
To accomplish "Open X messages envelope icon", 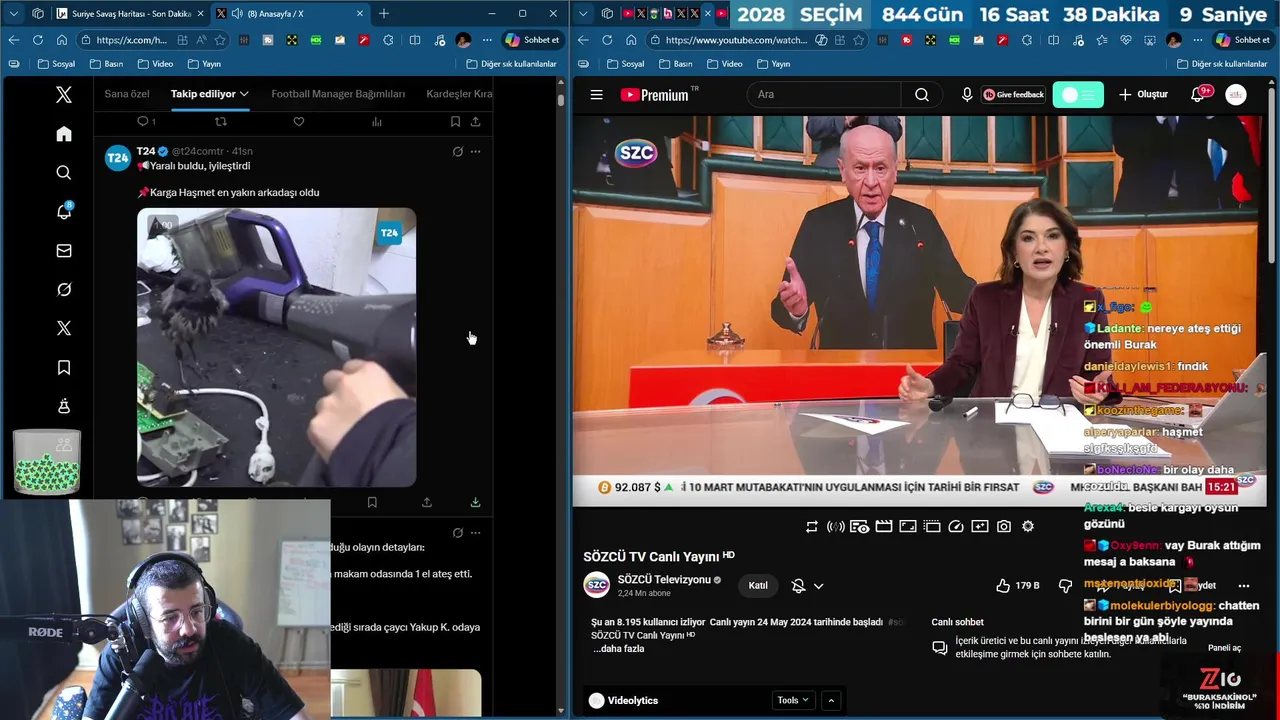I will pyautogui.click(x=64, y=251).
